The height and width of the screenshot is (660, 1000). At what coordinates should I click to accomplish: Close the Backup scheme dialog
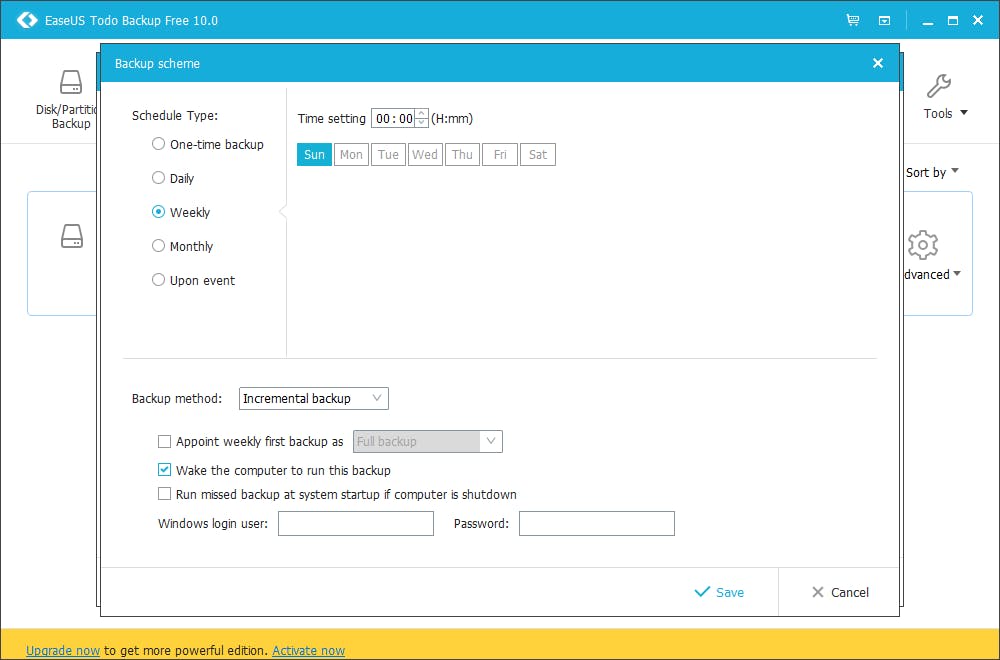click(878, 63)
